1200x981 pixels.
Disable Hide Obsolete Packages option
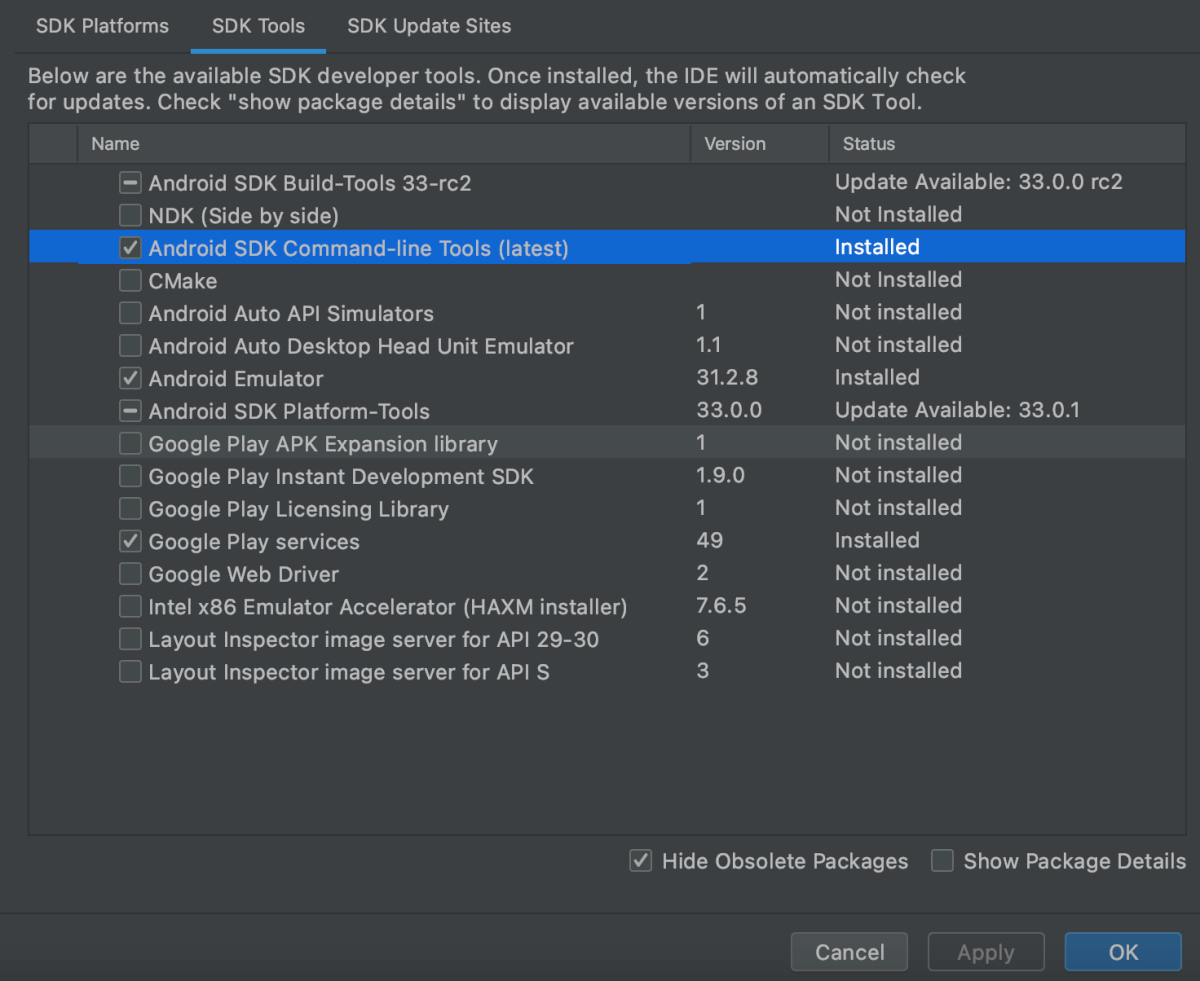coord(641,861)
